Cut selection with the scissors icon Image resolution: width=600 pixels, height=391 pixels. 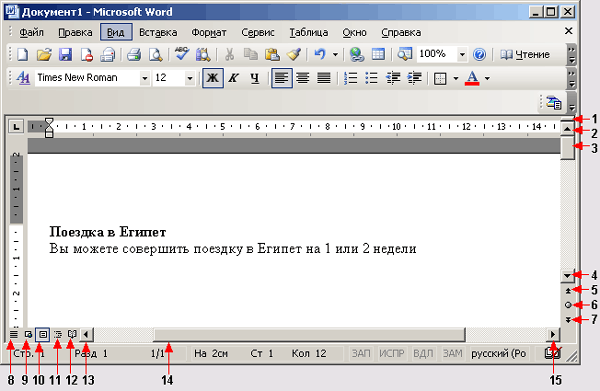click(229, 55)
